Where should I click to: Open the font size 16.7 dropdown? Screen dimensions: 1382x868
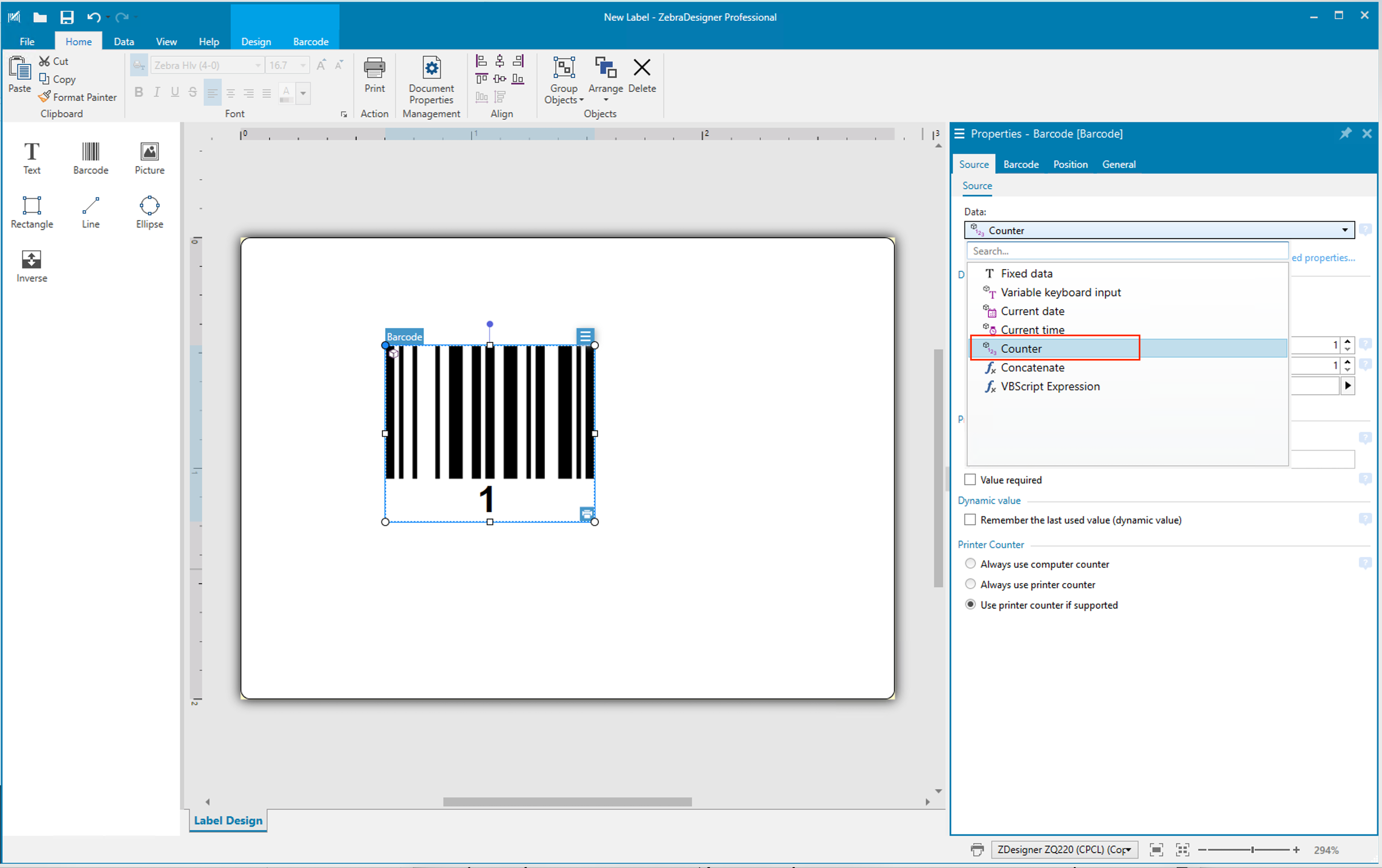[x=303, y=65]
